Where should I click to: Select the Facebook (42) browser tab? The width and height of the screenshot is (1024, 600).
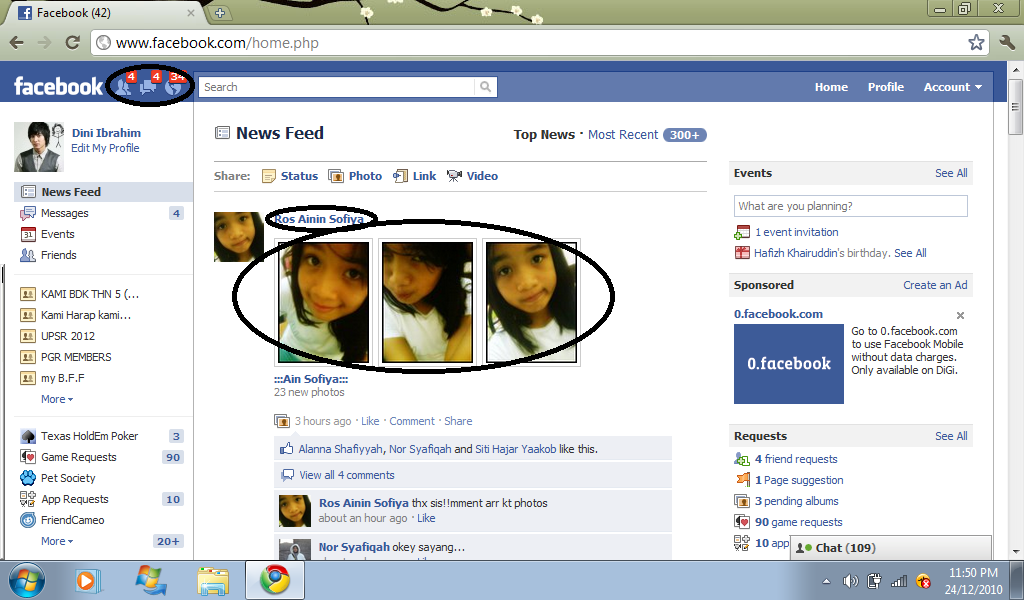click(106, 12)
